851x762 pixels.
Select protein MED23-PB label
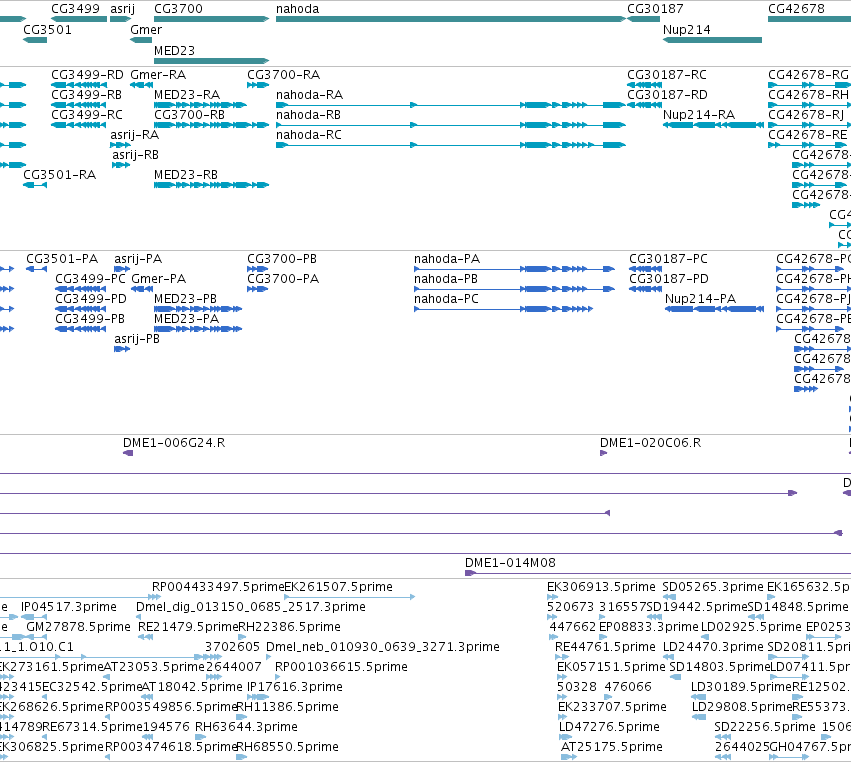point(186,299)
